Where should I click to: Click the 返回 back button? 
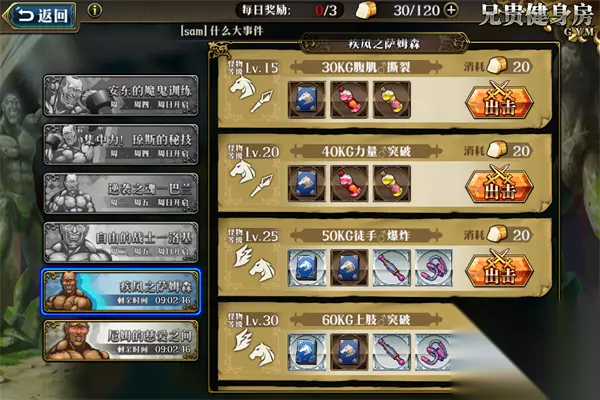click(x=41, y=16)
